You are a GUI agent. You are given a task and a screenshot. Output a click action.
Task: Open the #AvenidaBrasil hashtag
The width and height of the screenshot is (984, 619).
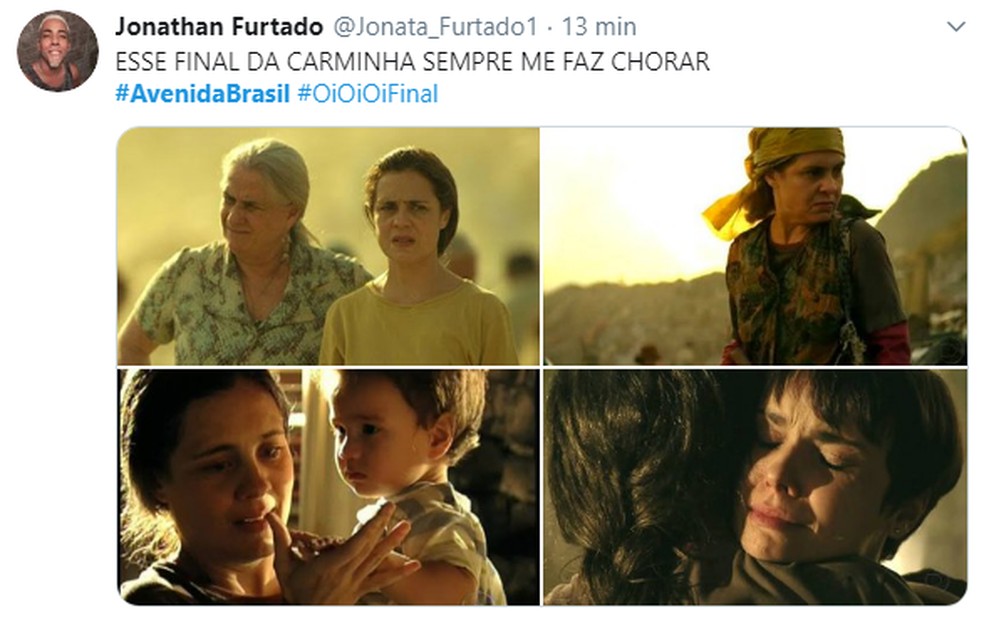[203, 94]
